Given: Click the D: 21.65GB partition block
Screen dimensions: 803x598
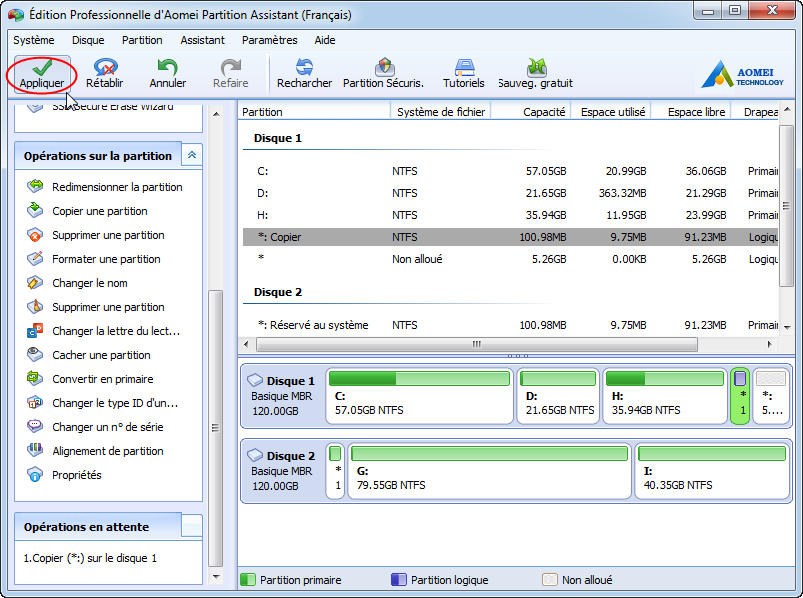Looking at the screenshot, I should click(558, 396).
